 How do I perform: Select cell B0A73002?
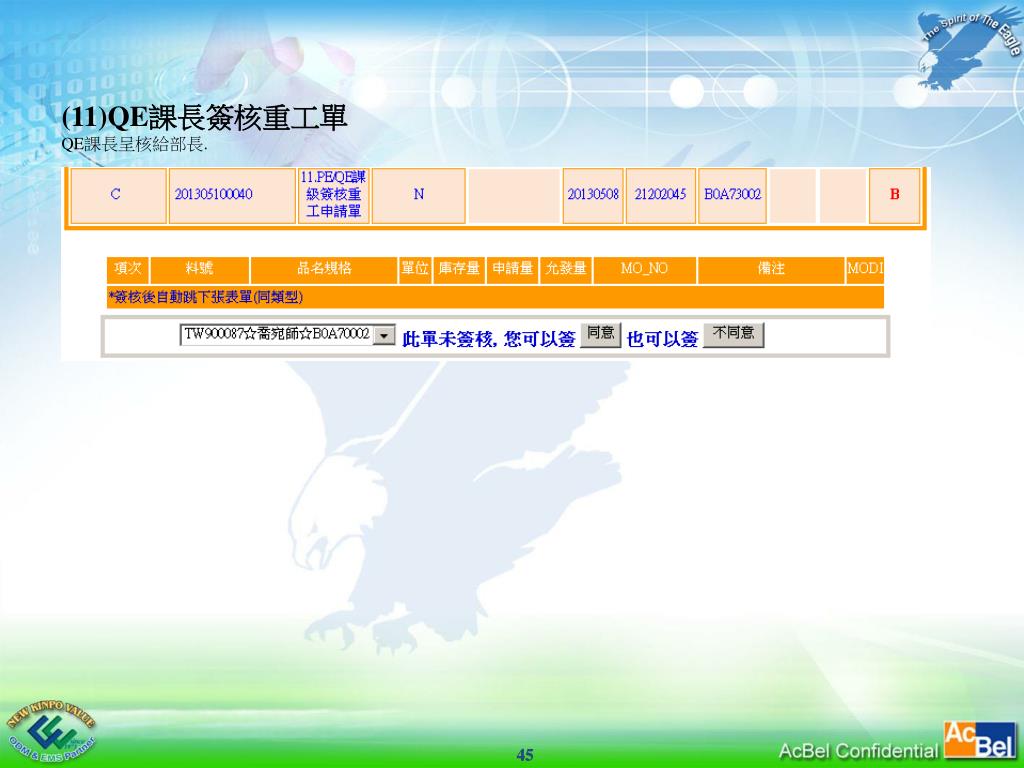coord(732,195)
